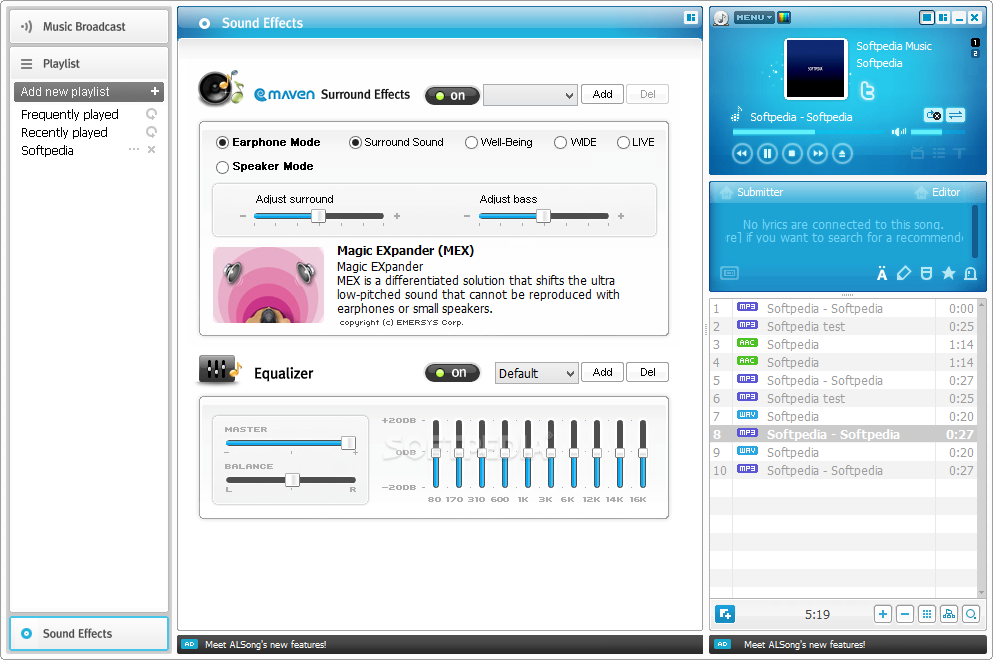Select Well-Being radio option
Viewport: 993px width, 660px height.
(x=471, y=143)
